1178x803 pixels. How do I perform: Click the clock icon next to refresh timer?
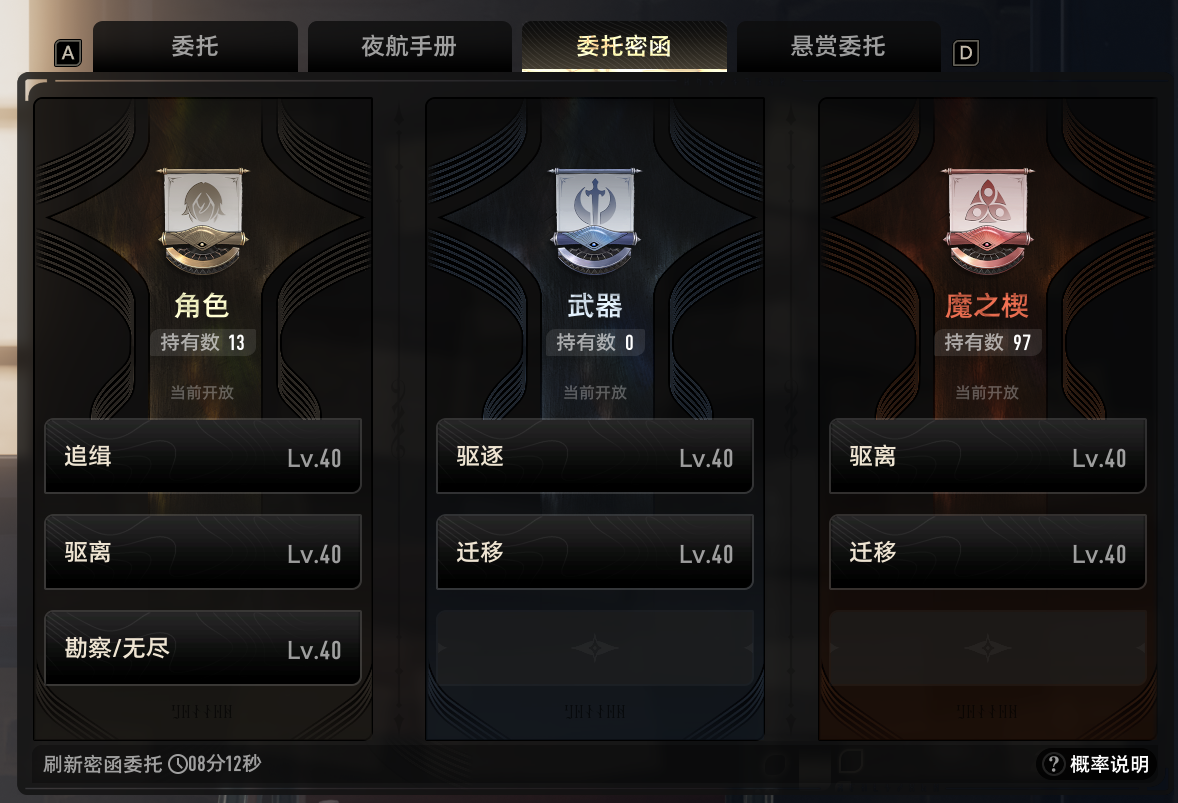click(177, 764)
